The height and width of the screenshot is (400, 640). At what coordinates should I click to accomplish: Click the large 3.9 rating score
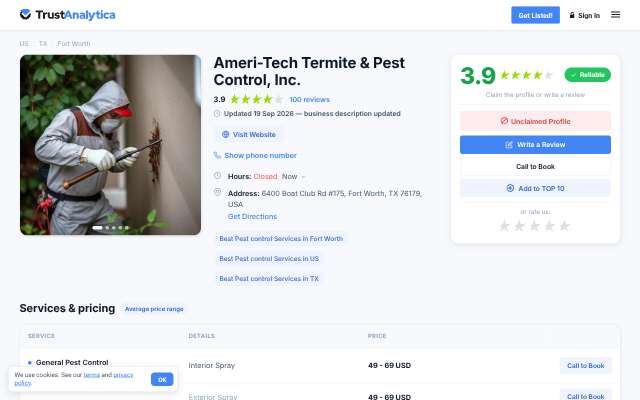(x=478, y=76)
